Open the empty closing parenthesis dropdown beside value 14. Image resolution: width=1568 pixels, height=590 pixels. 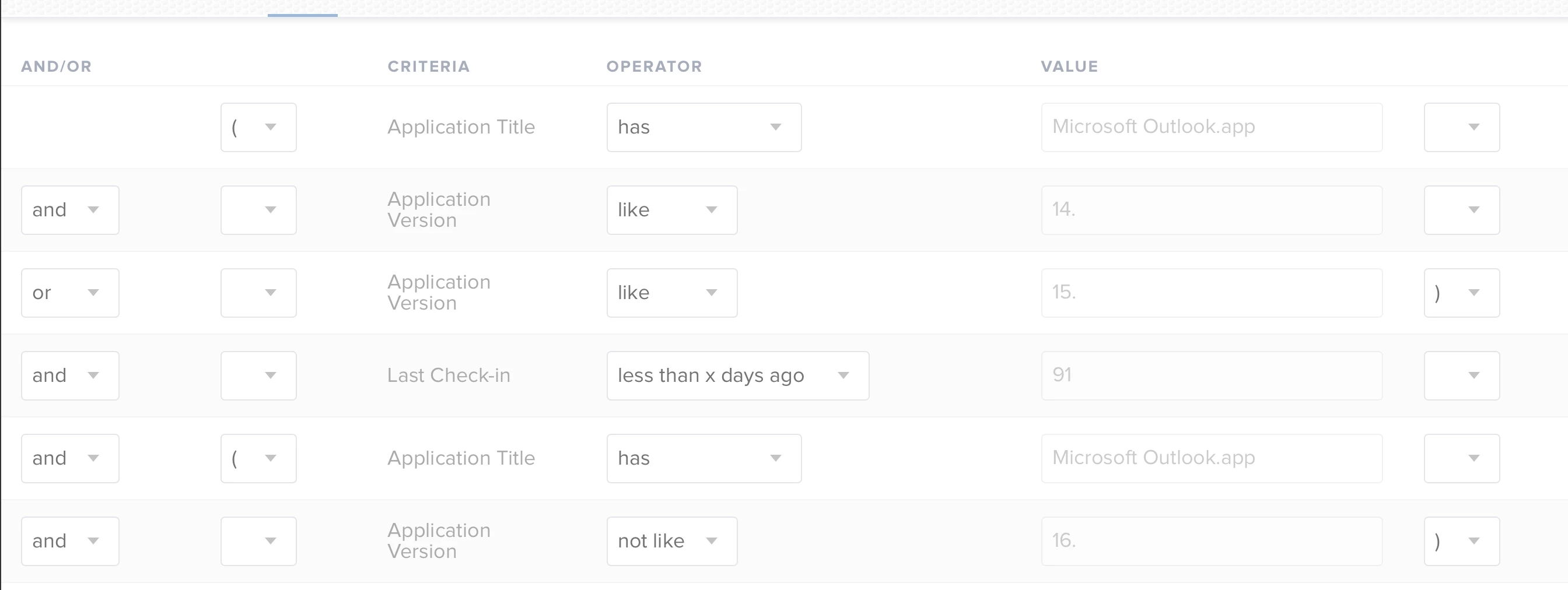(x=1461, y=210)
